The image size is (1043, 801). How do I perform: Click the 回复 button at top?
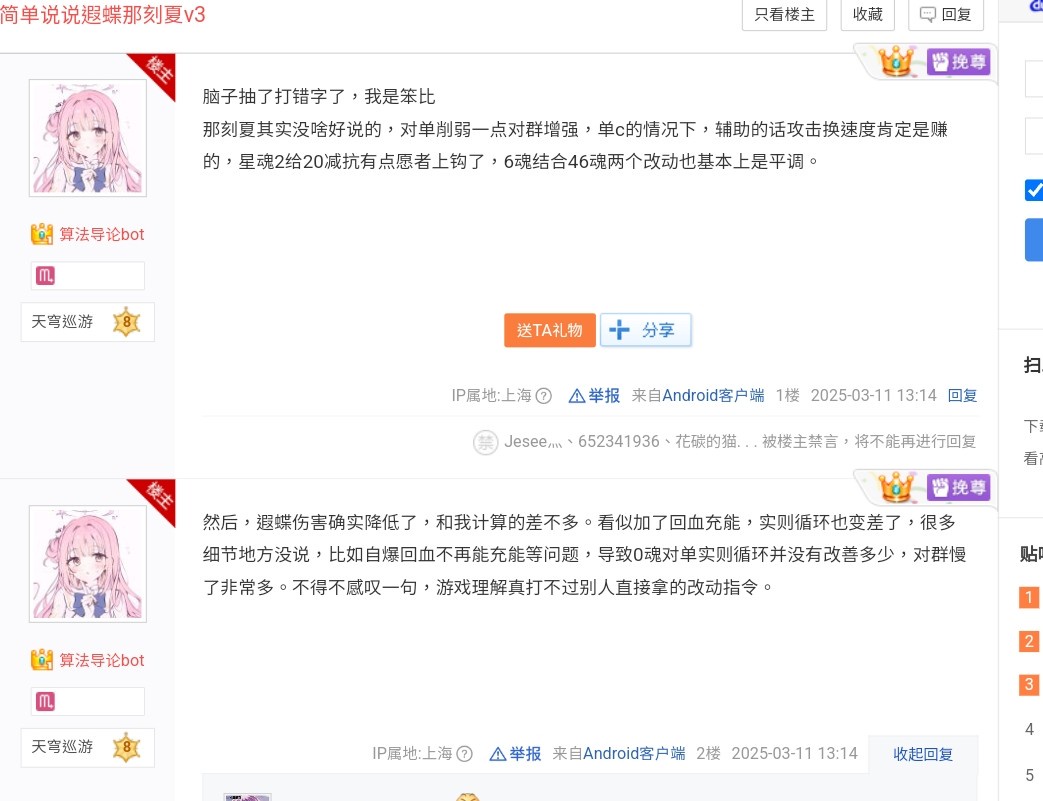coord(945,15)
